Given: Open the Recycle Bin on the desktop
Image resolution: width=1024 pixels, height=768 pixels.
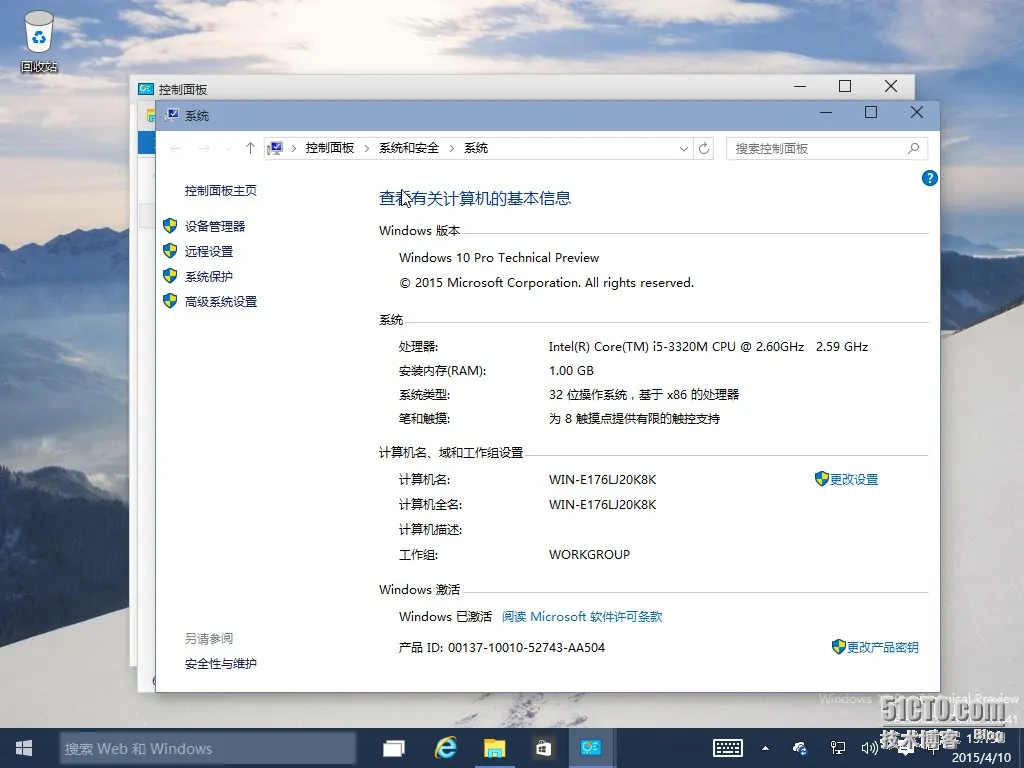Looking at the screenshot, I should point(39,40).
